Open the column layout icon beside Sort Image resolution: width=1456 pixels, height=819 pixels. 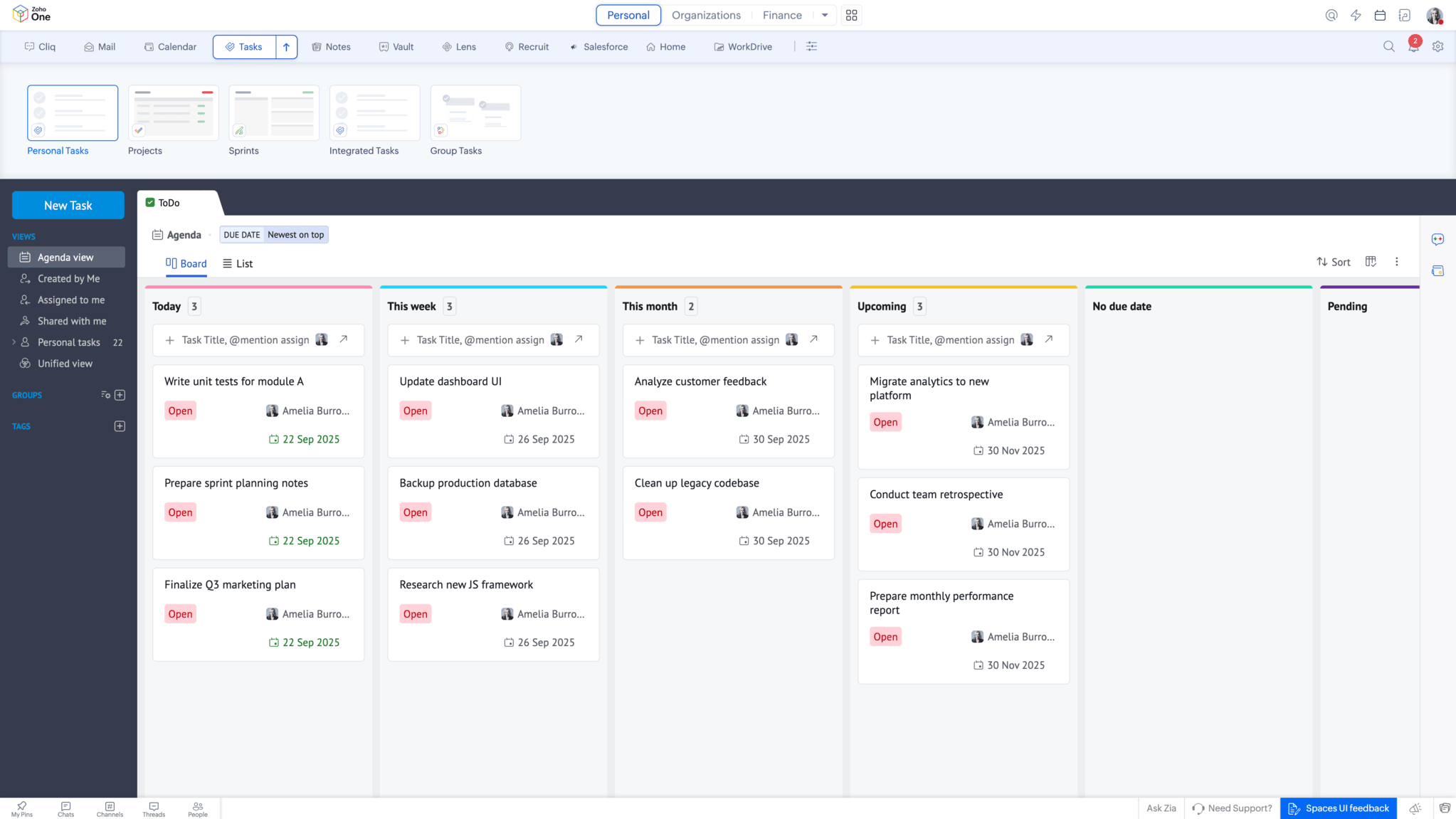tap(1371, 262)
